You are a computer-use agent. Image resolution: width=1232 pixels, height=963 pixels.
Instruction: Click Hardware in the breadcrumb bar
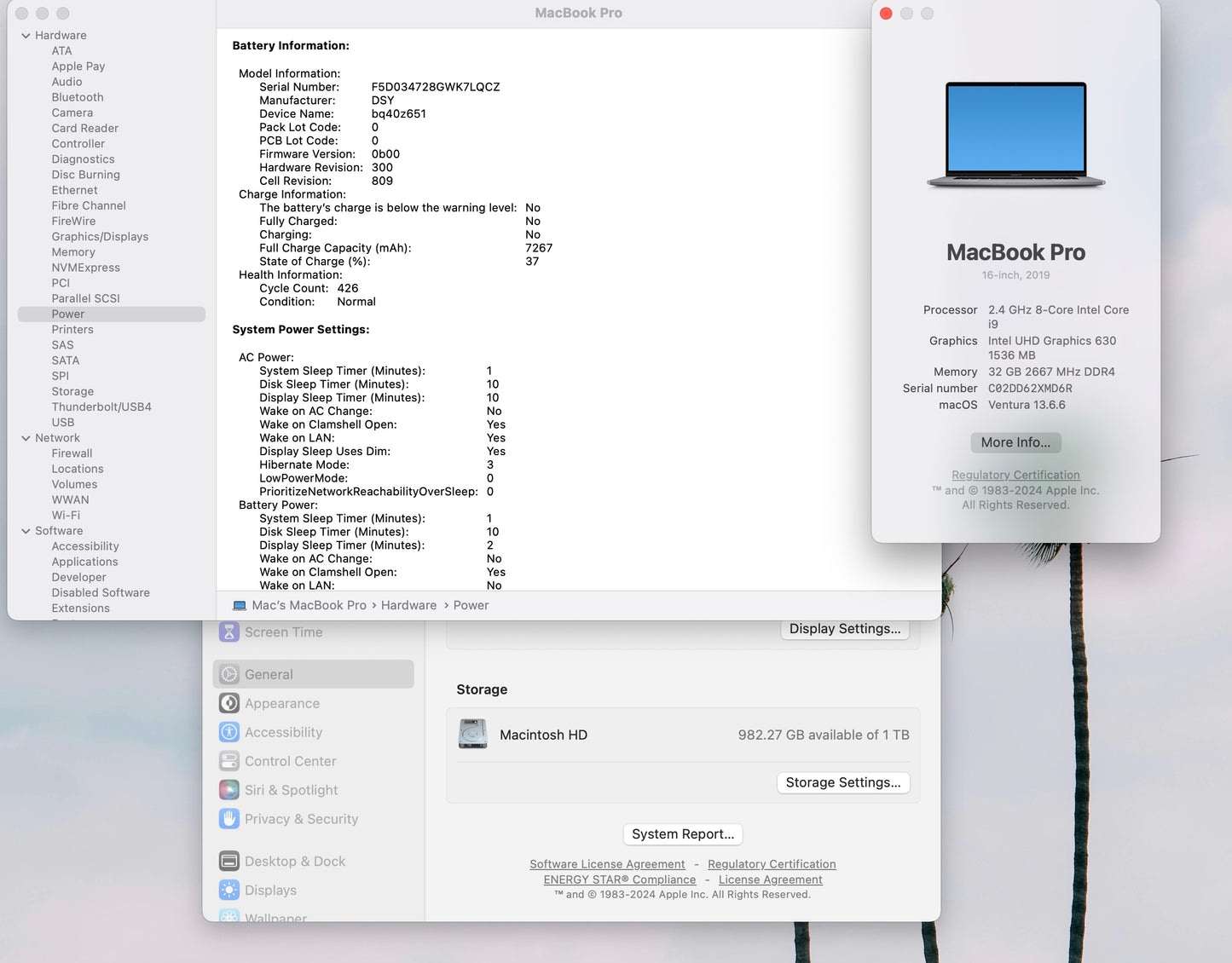[408, 605]
